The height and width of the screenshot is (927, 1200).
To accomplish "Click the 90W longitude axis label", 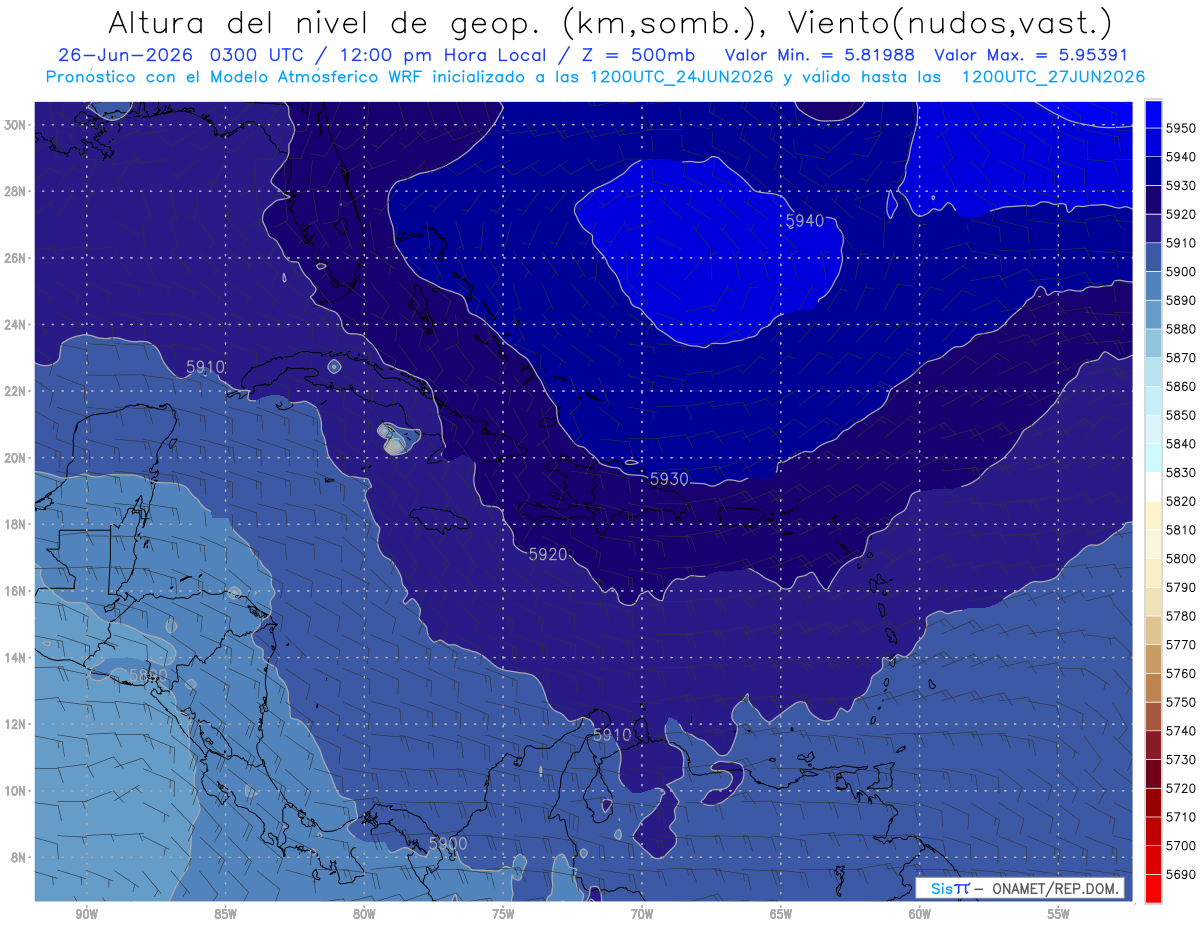I will [86, 914].
